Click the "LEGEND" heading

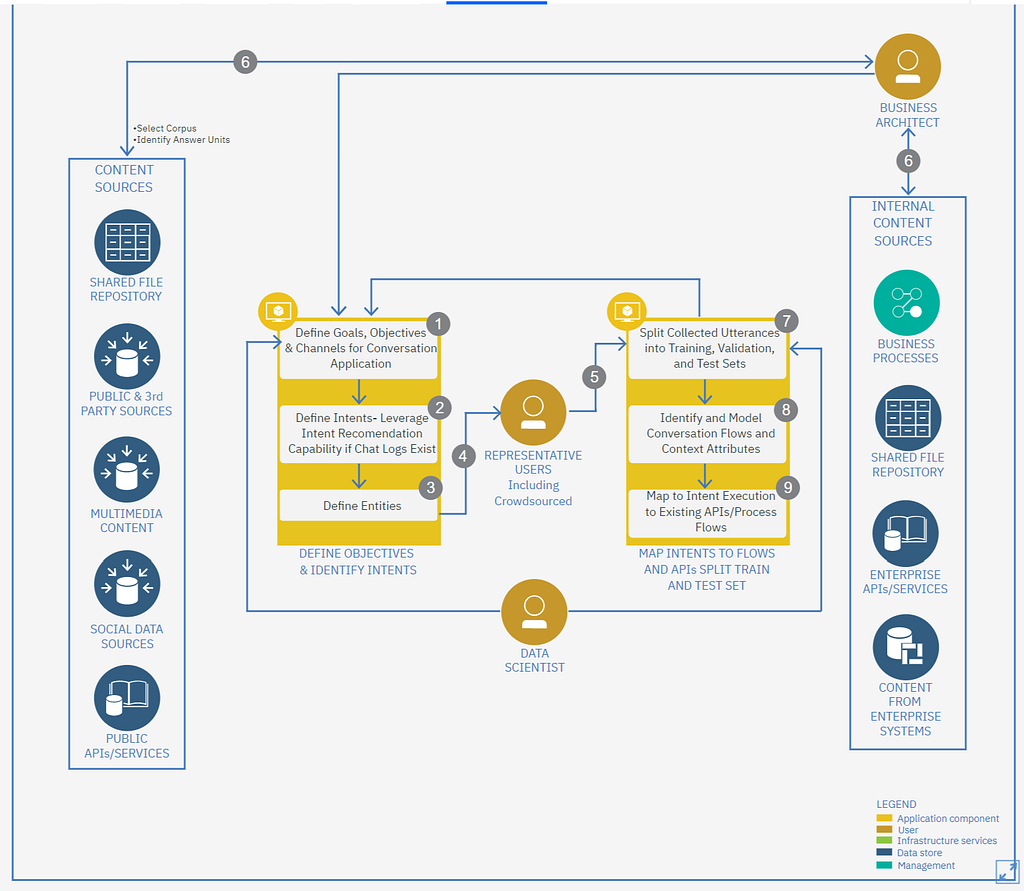point(896,804)
